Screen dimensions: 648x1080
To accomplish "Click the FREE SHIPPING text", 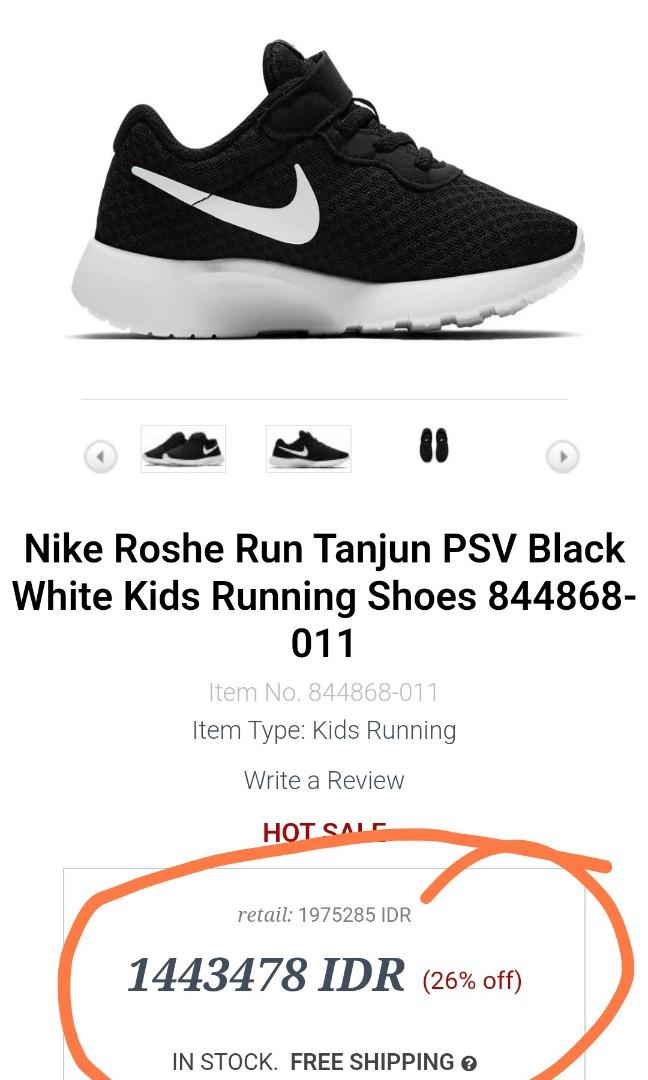I will (373, 1061).
